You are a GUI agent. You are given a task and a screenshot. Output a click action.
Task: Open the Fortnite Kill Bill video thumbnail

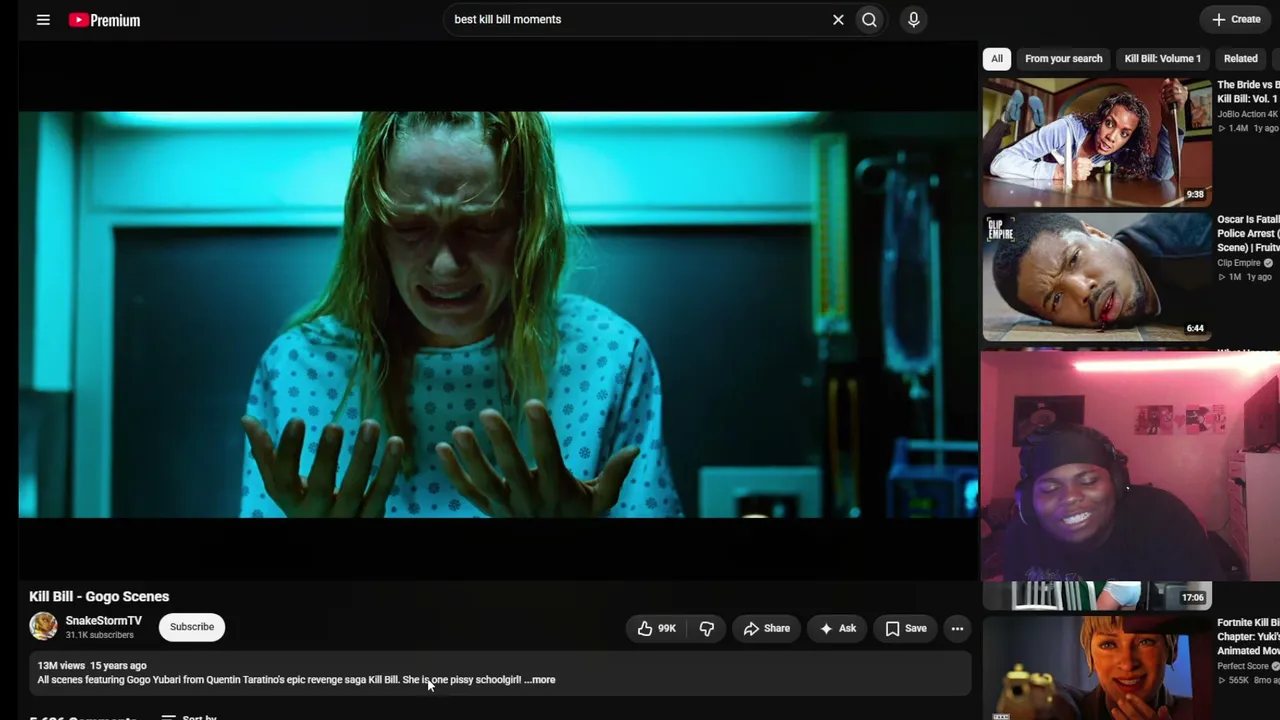1097,668
